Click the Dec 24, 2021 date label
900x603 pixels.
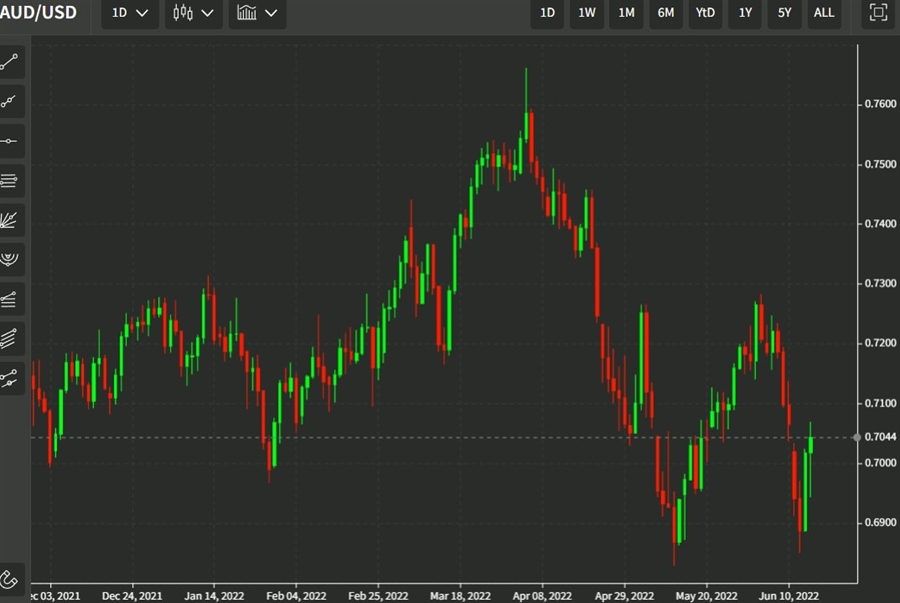(132, 596)
